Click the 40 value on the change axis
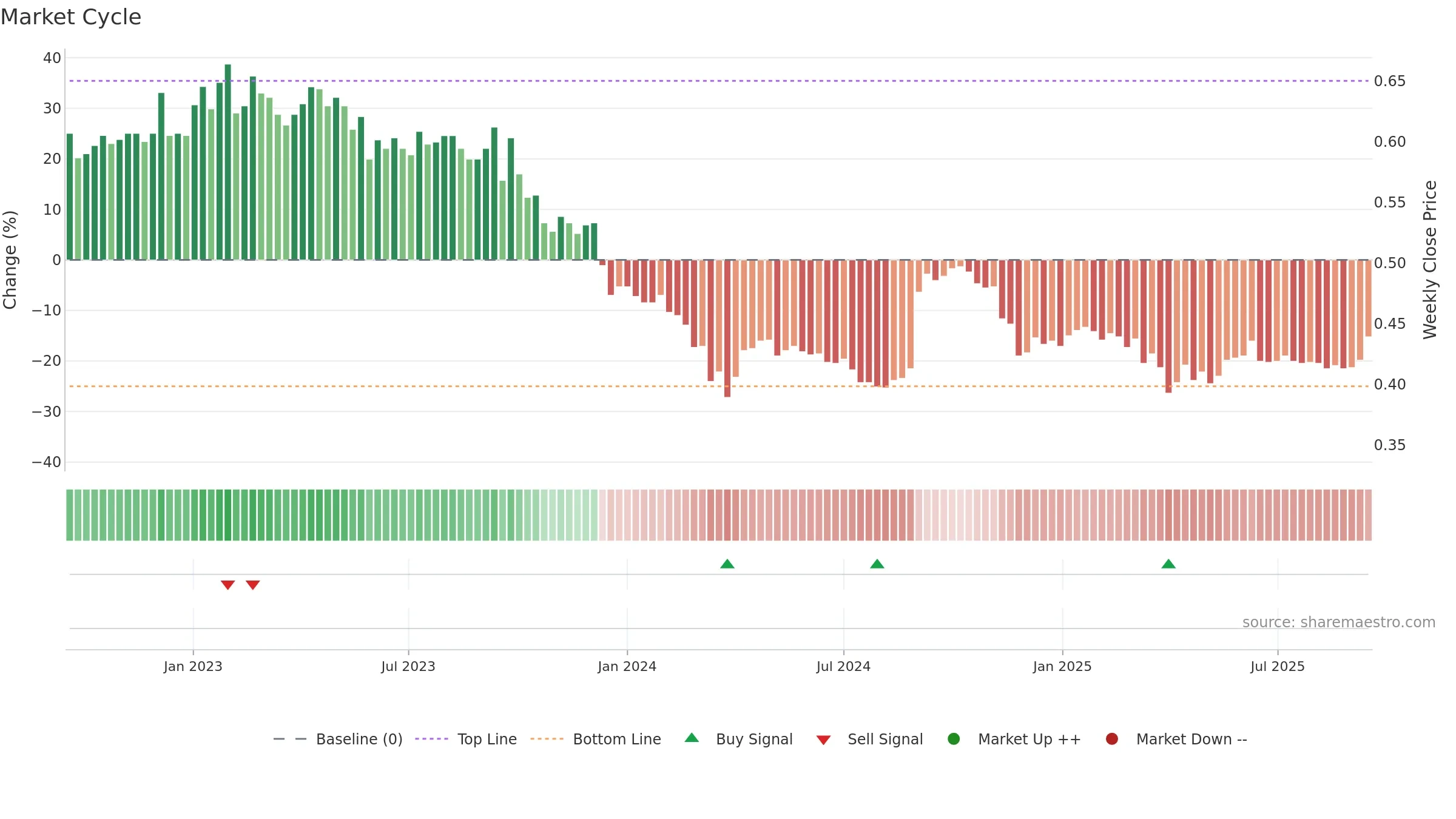The image size is (1456, 819). [52, 58]
